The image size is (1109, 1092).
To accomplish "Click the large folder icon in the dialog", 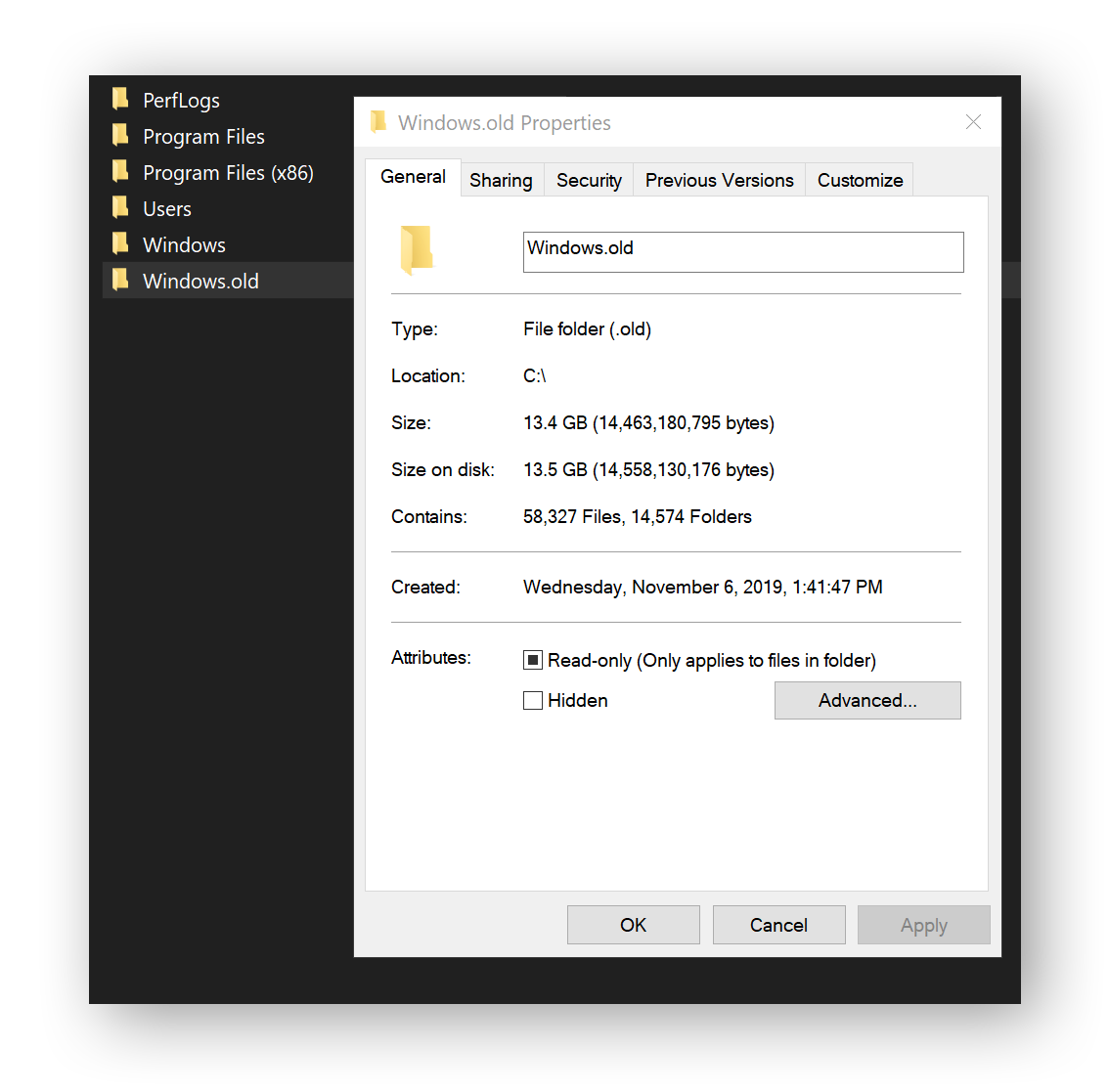I will [x=415, y=249].
